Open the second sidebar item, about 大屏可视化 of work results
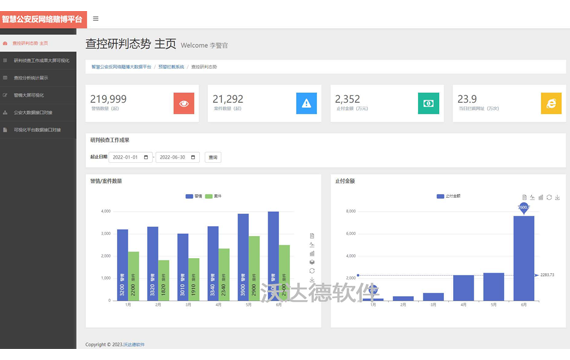Screen dimensions: 570x360 pyautogui.click(x=38, y=61)
